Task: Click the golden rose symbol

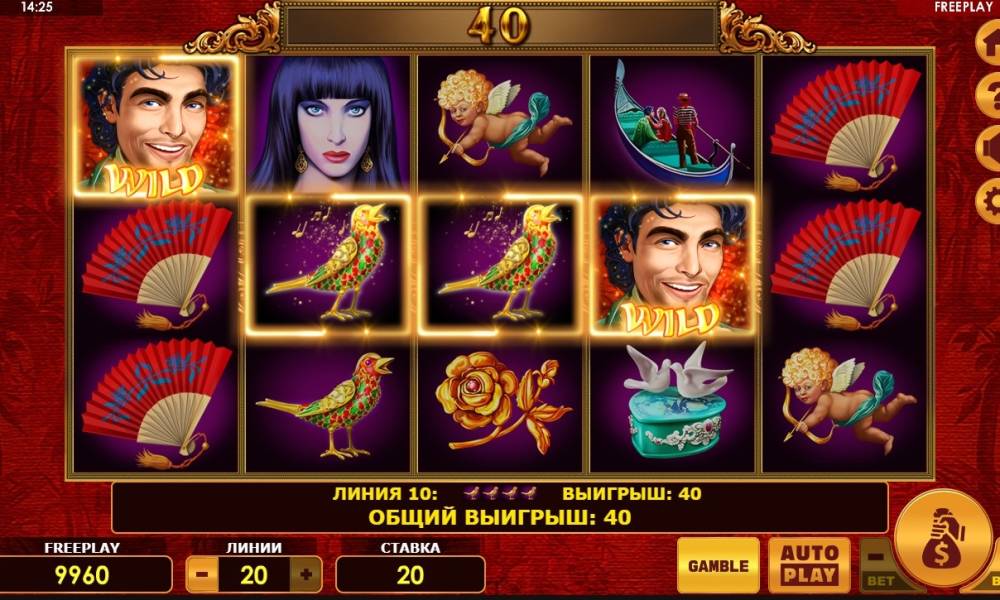Action: (x=501, y=403)
